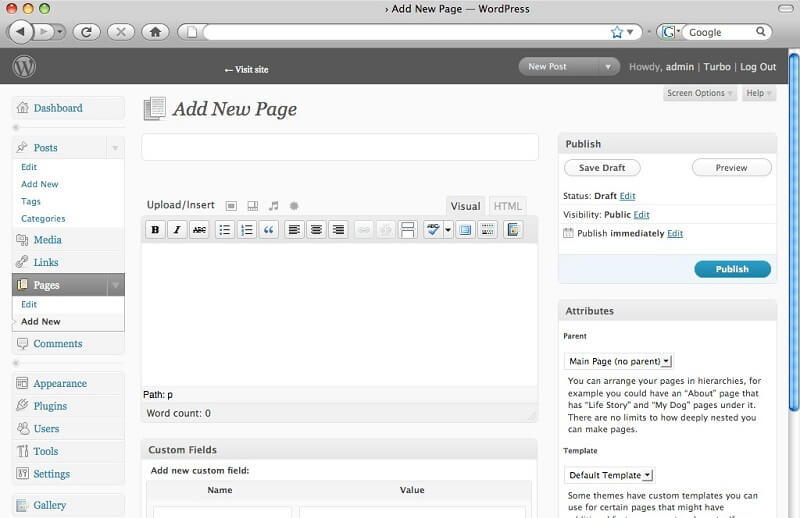Viewport: 800px width, 518px height.
Task: Expand Screen Options panel
Action: point(699,93)
